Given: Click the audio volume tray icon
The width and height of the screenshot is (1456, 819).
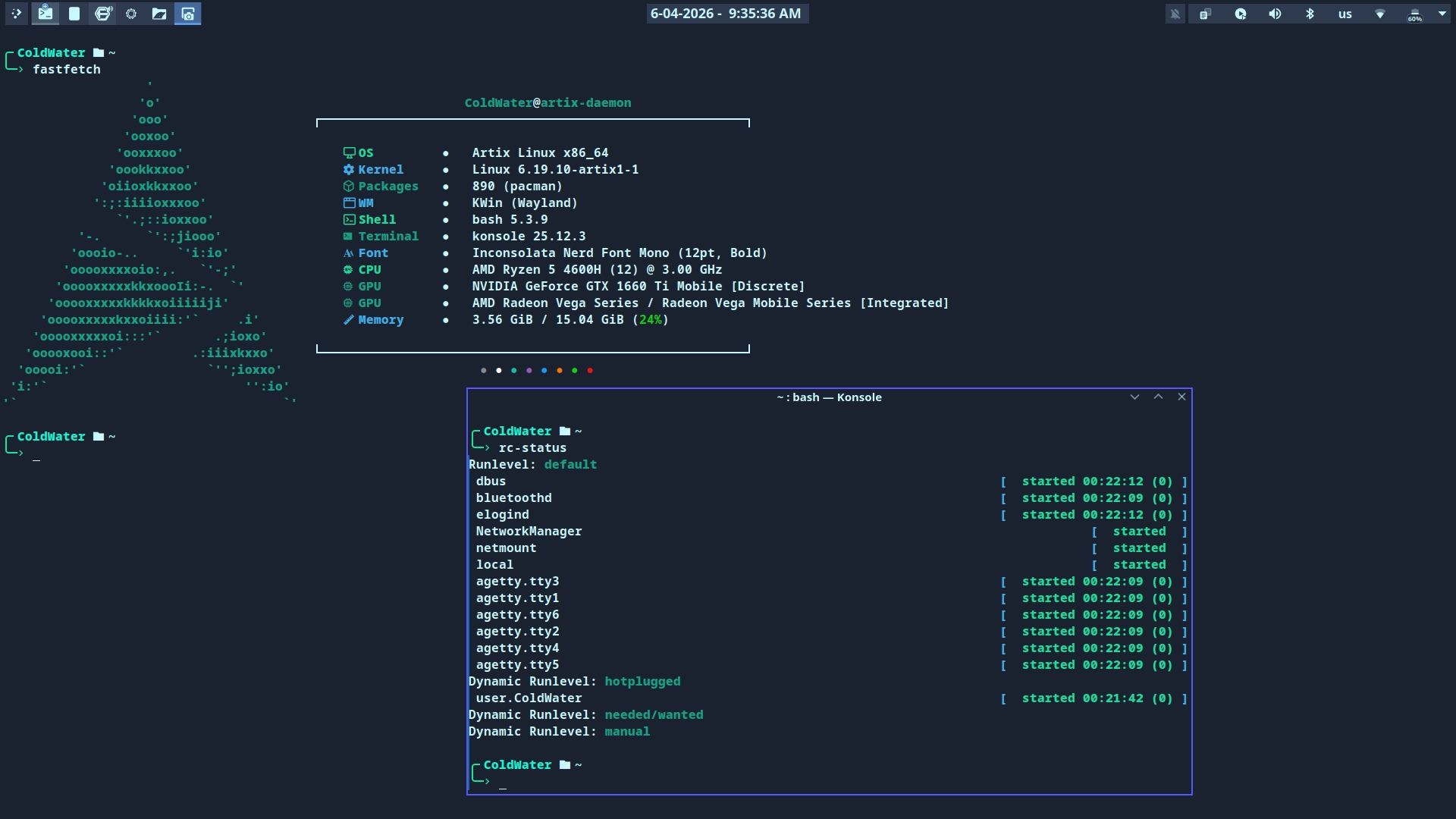Looking at the screenshot, I should pyautogui.click(x=1275, y=14).
